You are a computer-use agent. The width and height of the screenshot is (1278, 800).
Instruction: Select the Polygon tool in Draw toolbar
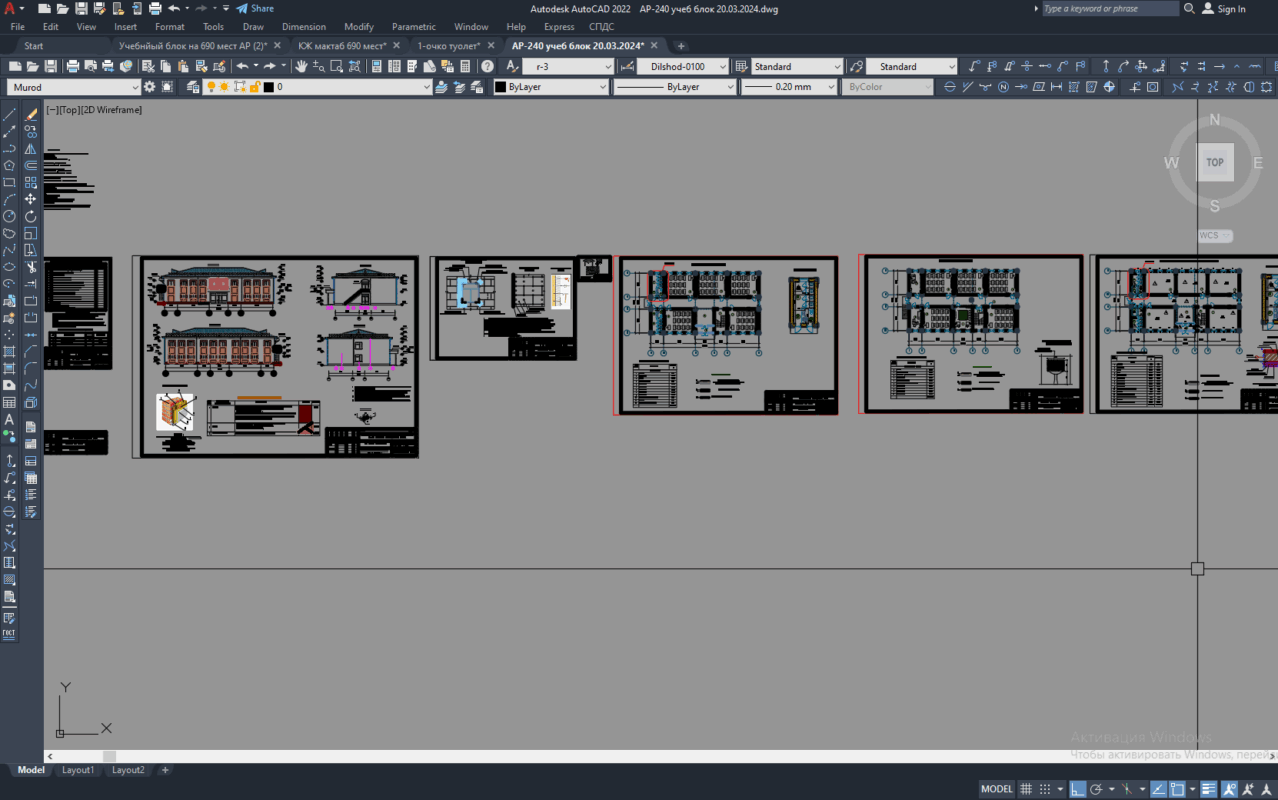click(x=9, y=165)
